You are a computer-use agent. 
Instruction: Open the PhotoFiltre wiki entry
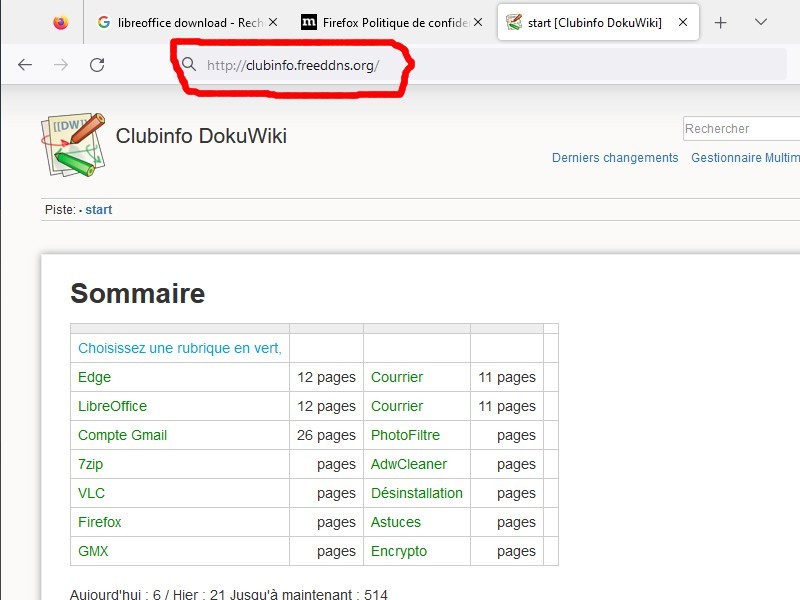coord(405,435)
